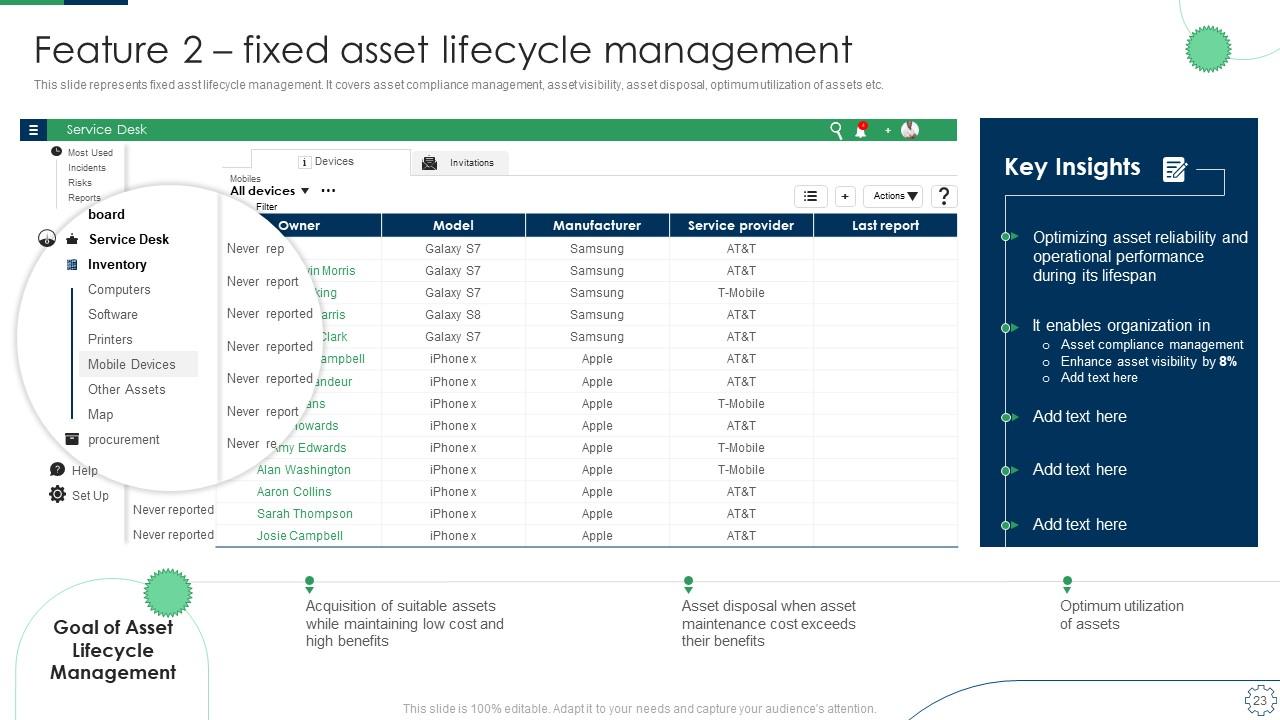Viewport: 1280px width, 720px height.
Task: Click the Set Up gear icon
Action: point(57,494)
